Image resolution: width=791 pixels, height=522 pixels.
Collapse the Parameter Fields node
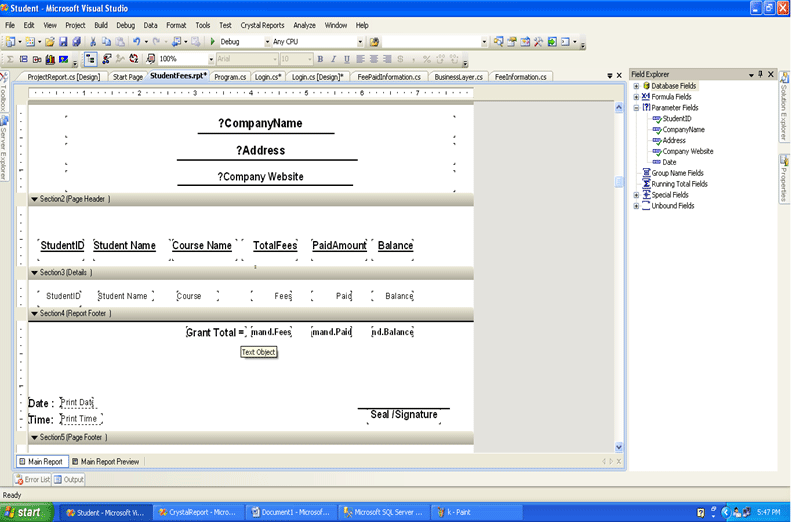(x=636, y=108)
